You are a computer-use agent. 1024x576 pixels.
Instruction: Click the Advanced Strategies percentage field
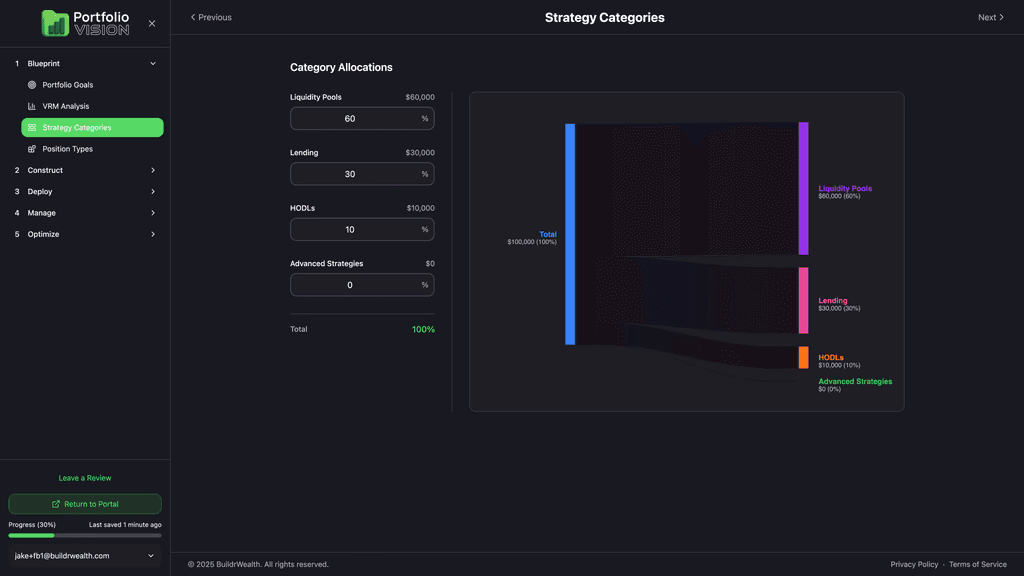click(x=362, y=285)
